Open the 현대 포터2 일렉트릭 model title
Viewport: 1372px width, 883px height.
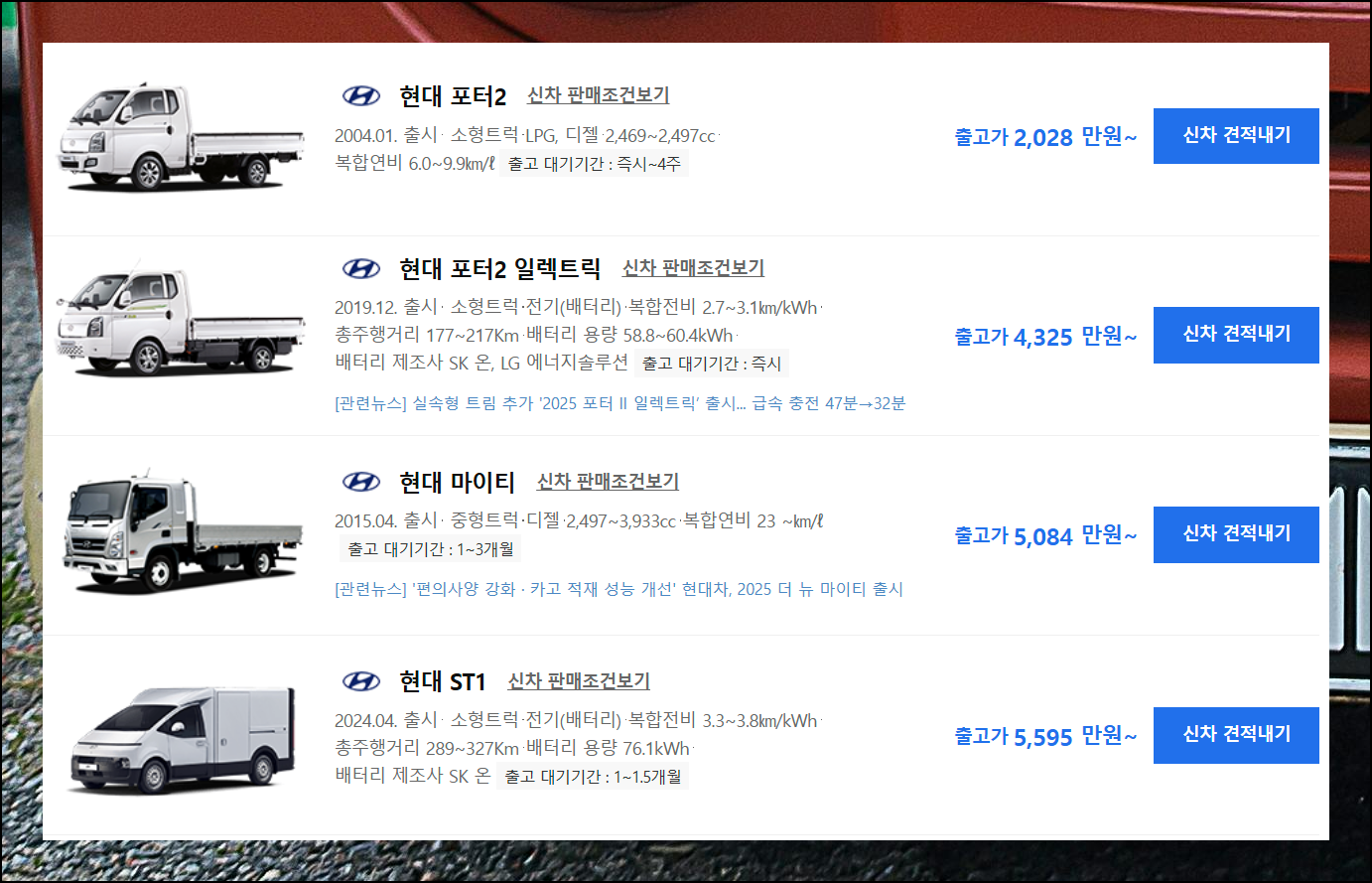500,268
